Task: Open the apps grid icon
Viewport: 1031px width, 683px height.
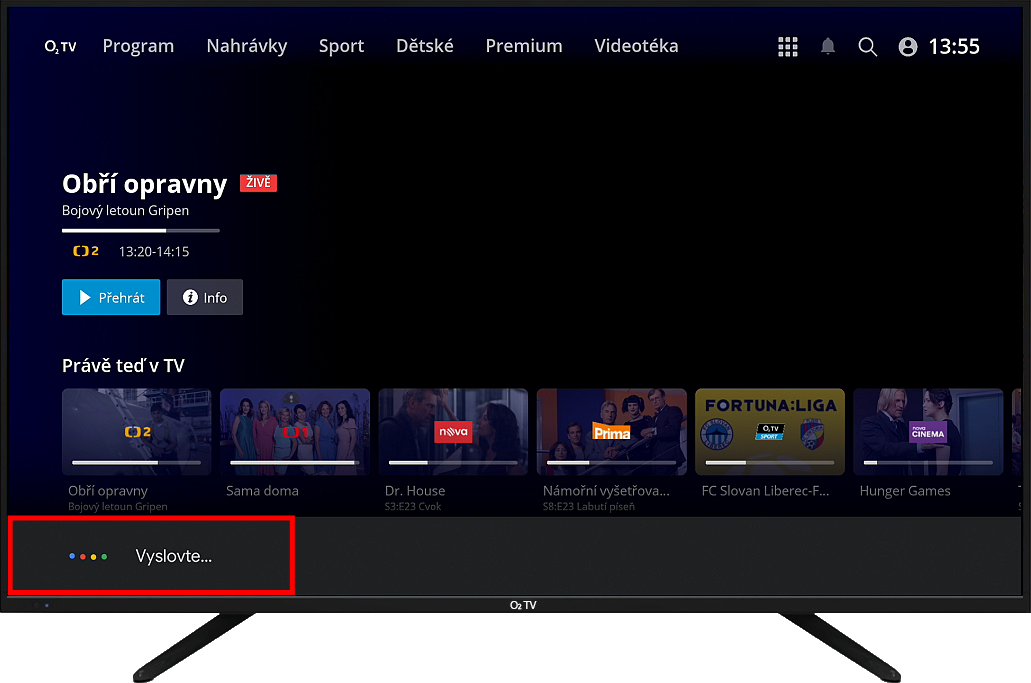Action: (788, 47)
